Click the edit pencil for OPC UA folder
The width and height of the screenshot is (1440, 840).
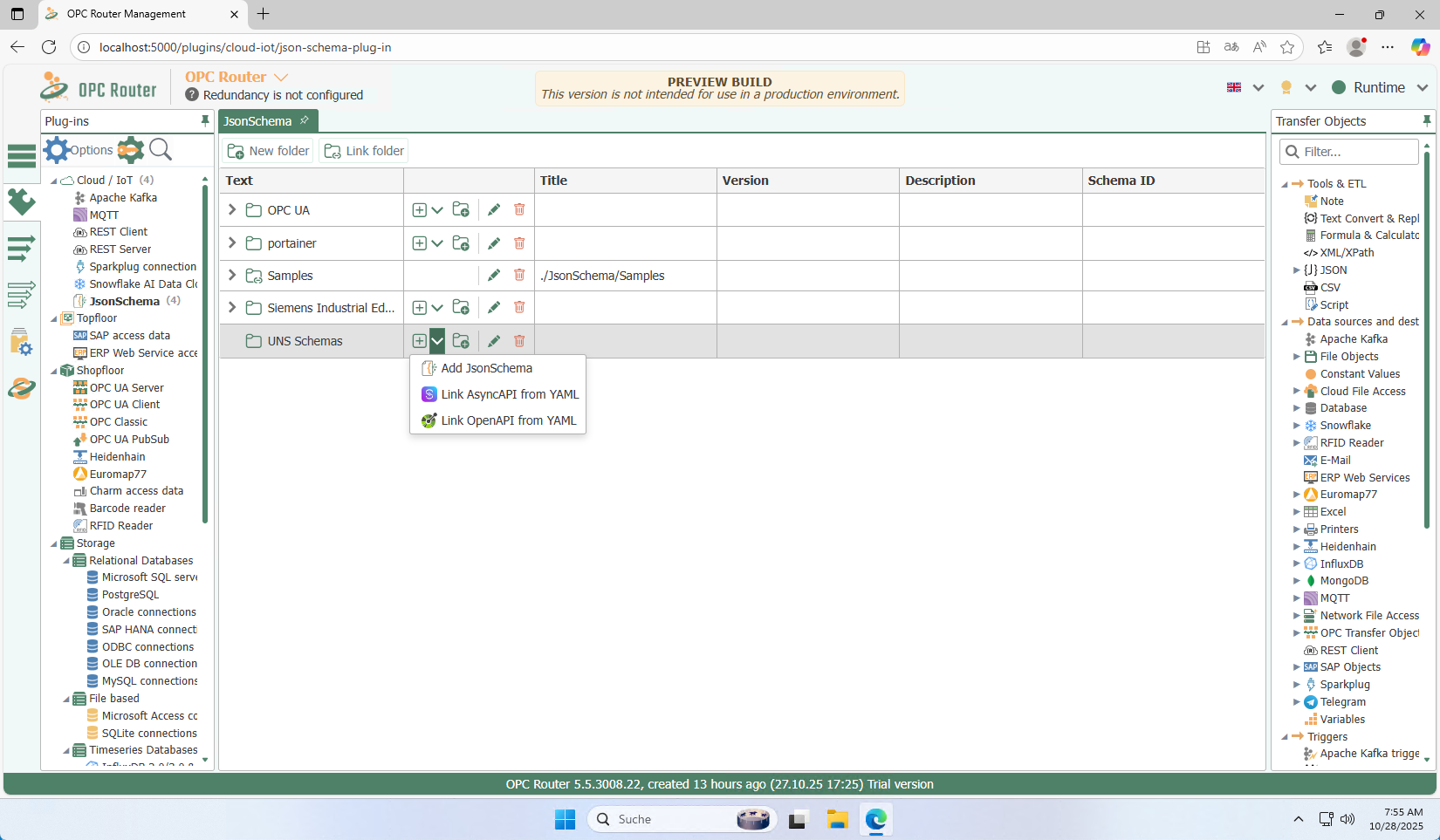494,209
